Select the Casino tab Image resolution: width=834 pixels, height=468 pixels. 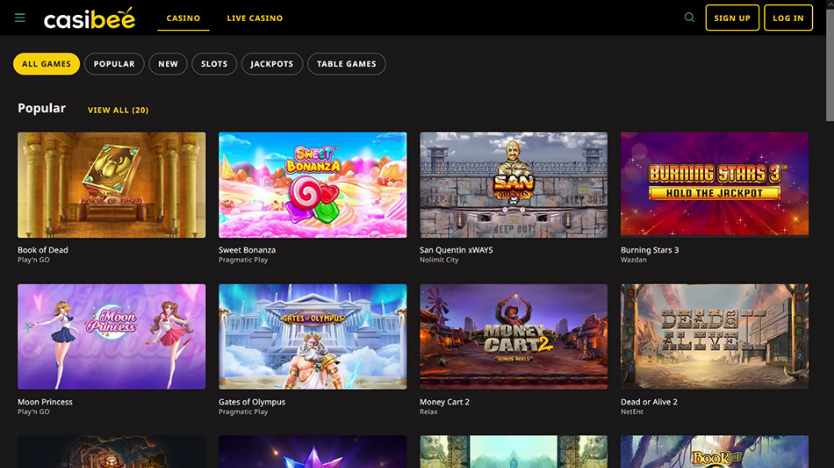tap(183, 18)
